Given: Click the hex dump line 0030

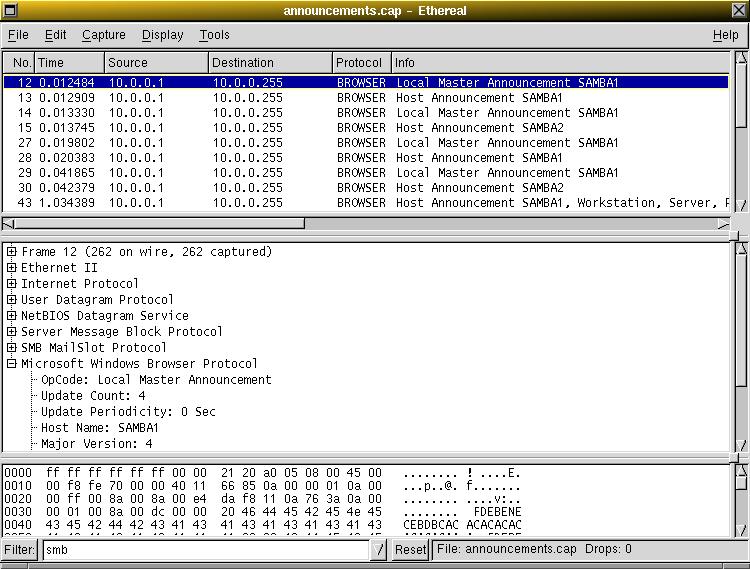Looking at the screenshot, I should coord(262,512).
